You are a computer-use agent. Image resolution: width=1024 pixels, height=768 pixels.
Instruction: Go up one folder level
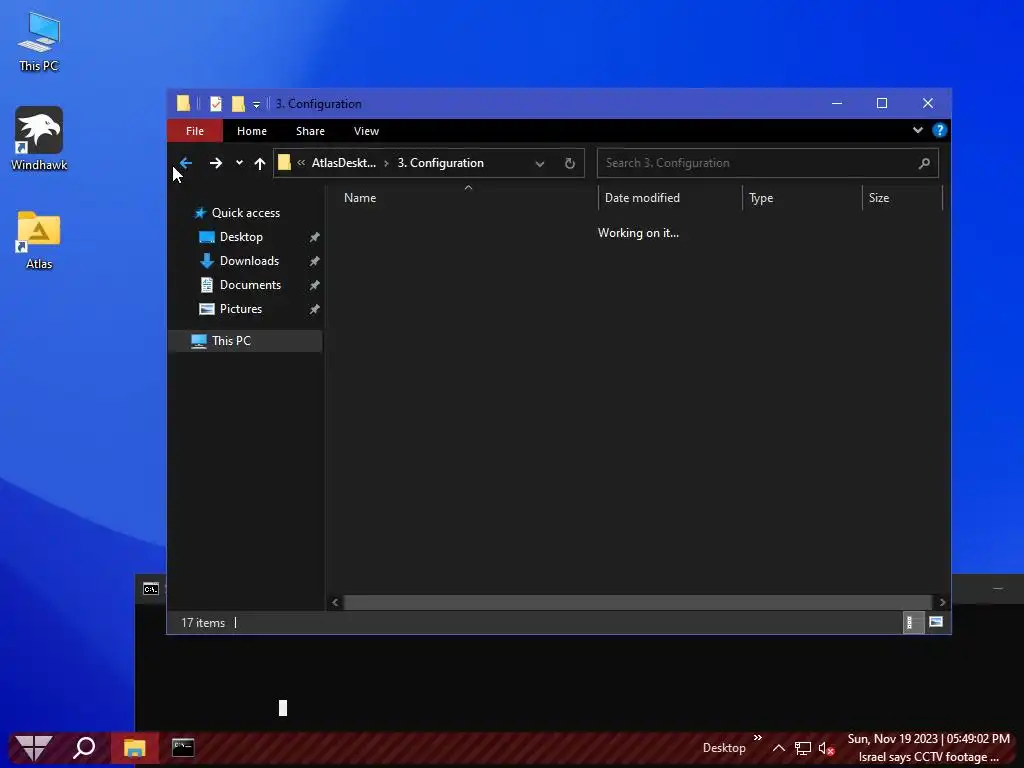tap(260, 163)
